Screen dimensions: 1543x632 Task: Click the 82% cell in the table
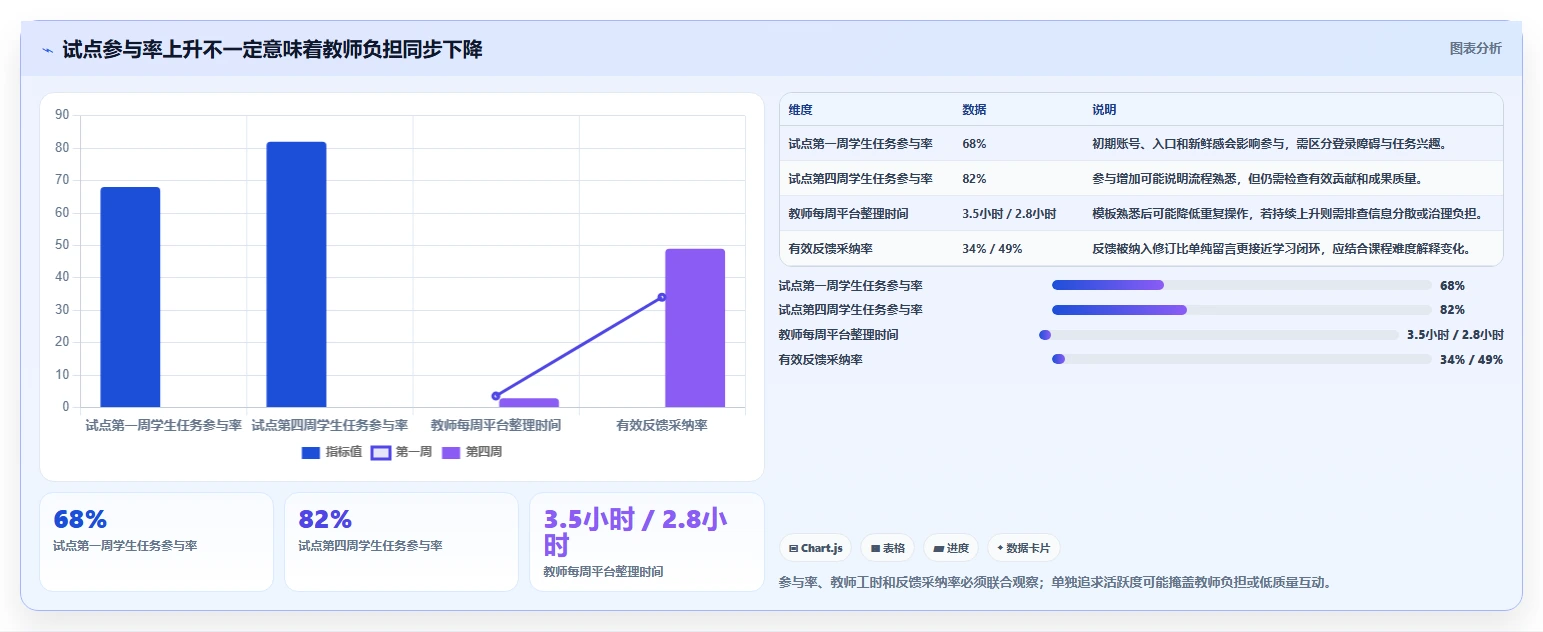point(974,179)
